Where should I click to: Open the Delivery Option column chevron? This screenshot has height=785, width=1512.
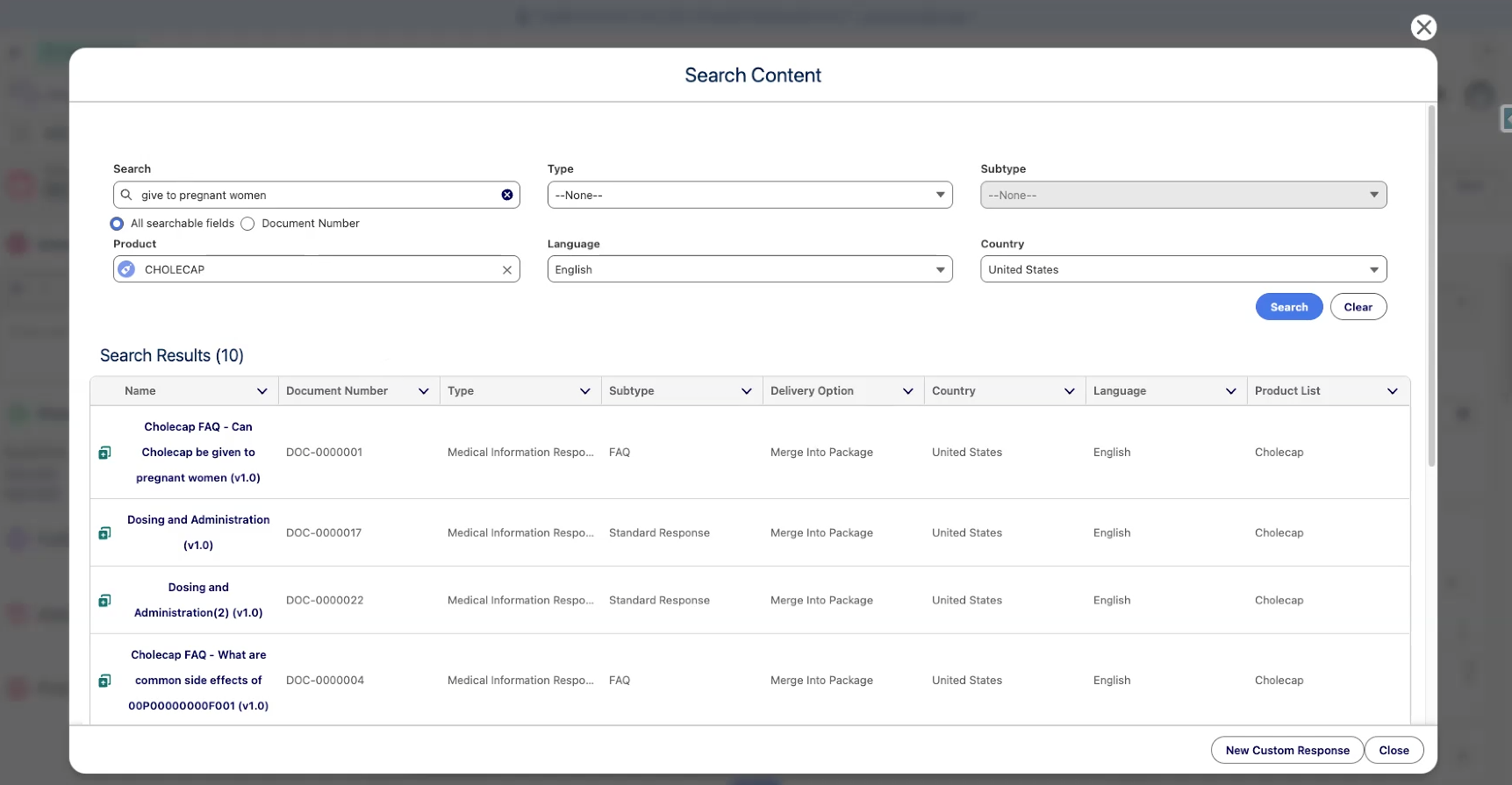point(907,391)
